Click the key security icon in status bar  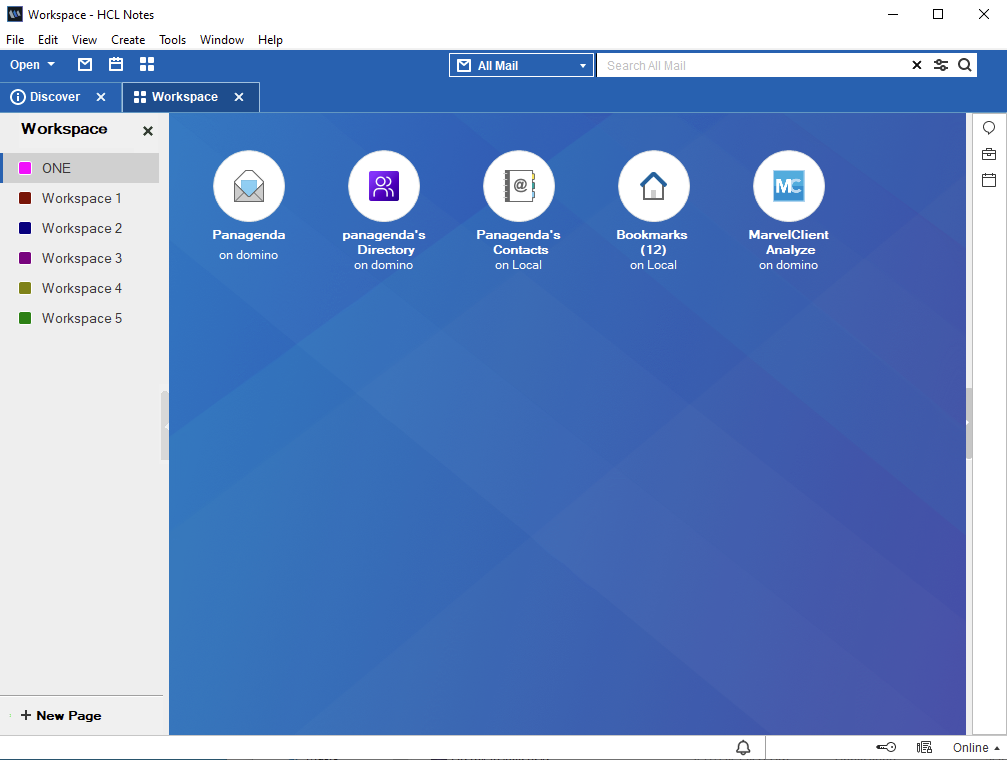(886, 747)
